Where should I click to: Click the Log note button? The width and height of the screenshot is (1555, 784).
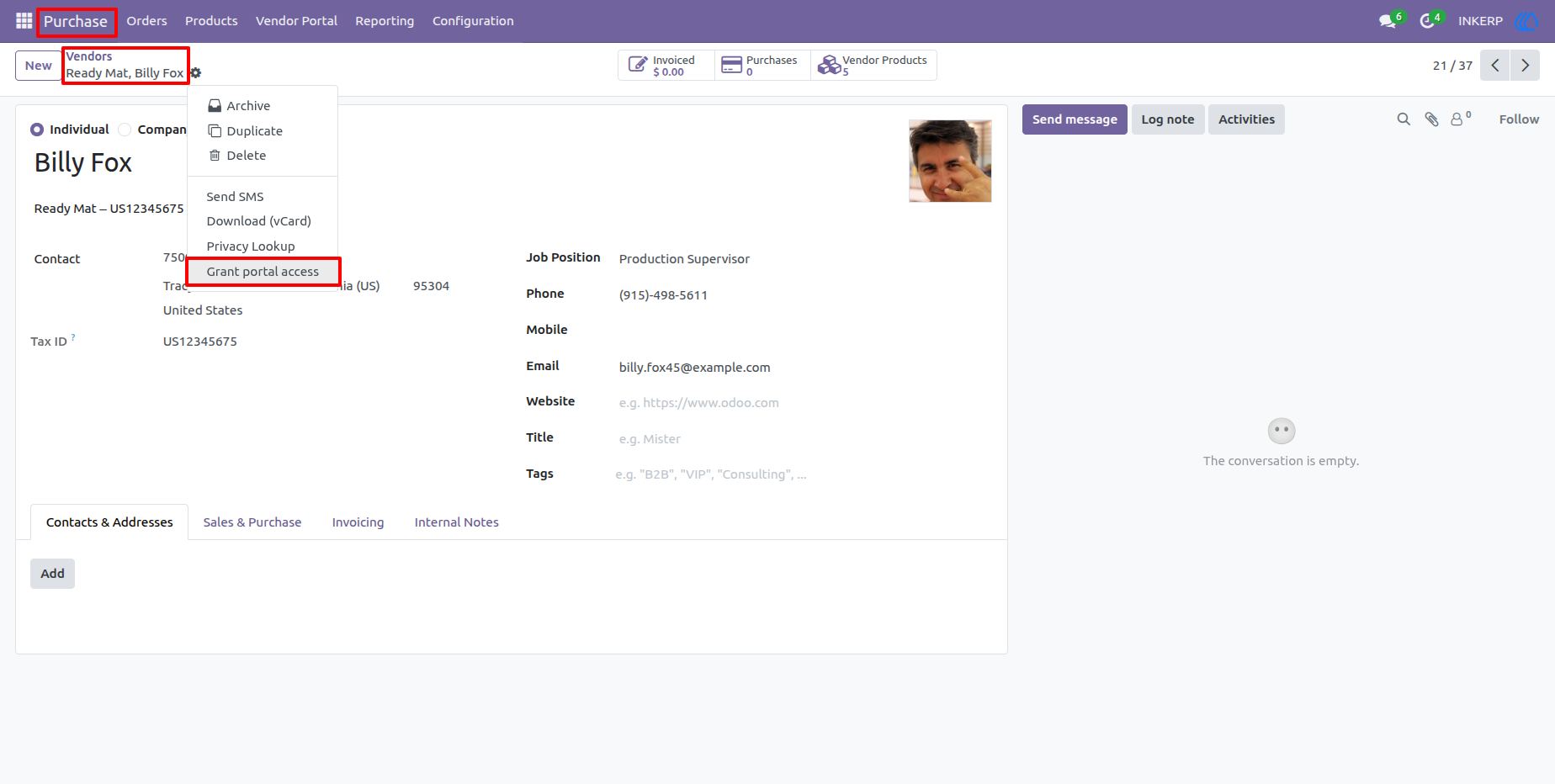tap(1168, 119)
